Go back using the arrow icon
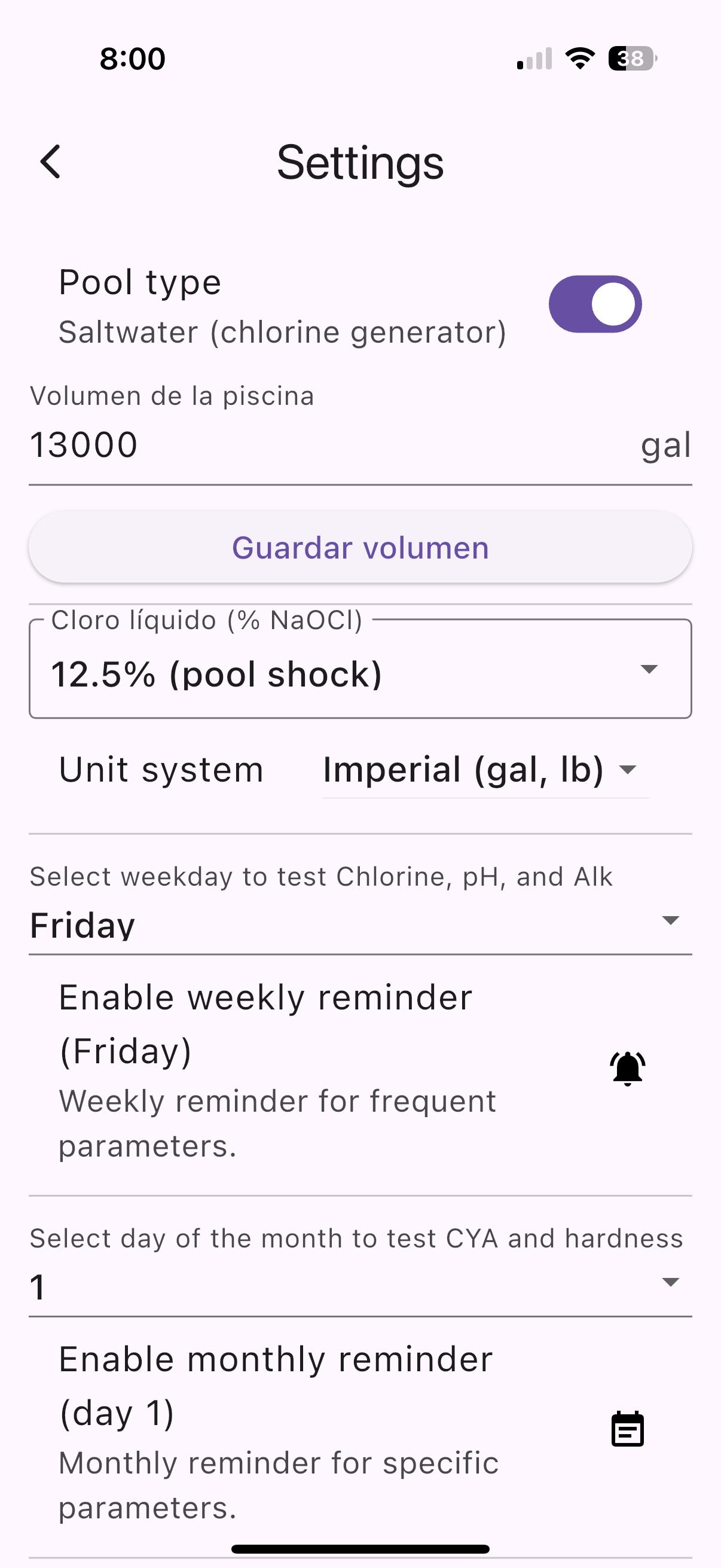 [50, 162]
